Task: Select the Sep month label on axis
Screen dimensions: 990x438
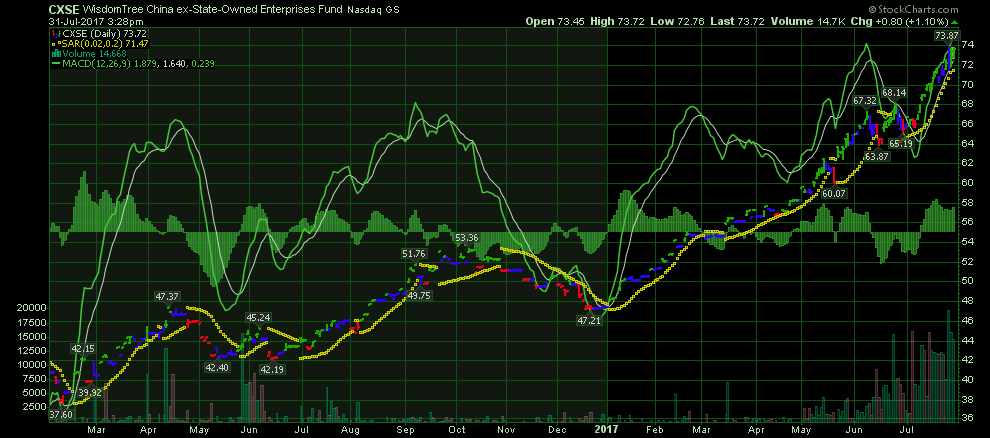Action: click(408, 428)
